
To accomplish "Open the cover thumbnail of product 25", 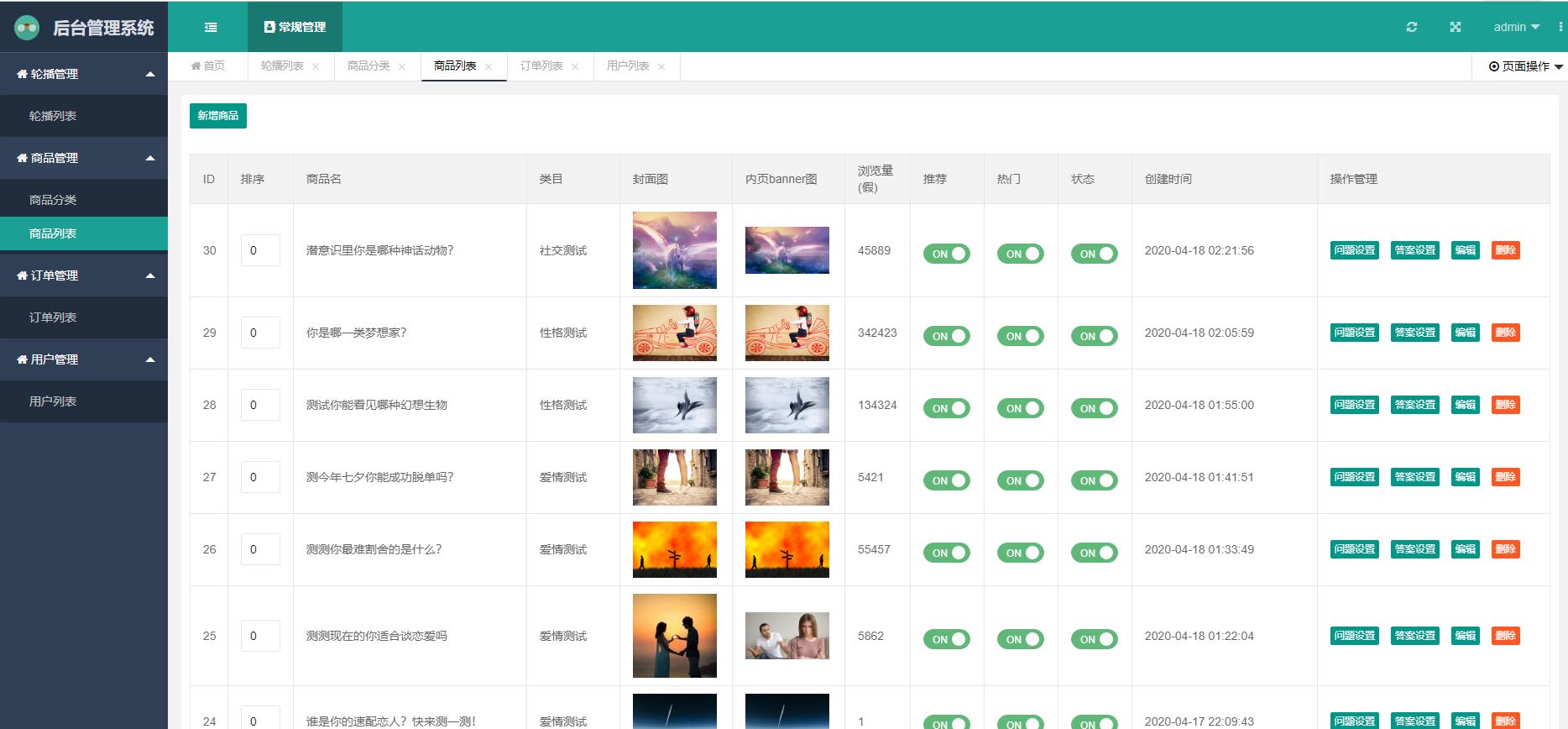I will (674, 636).
